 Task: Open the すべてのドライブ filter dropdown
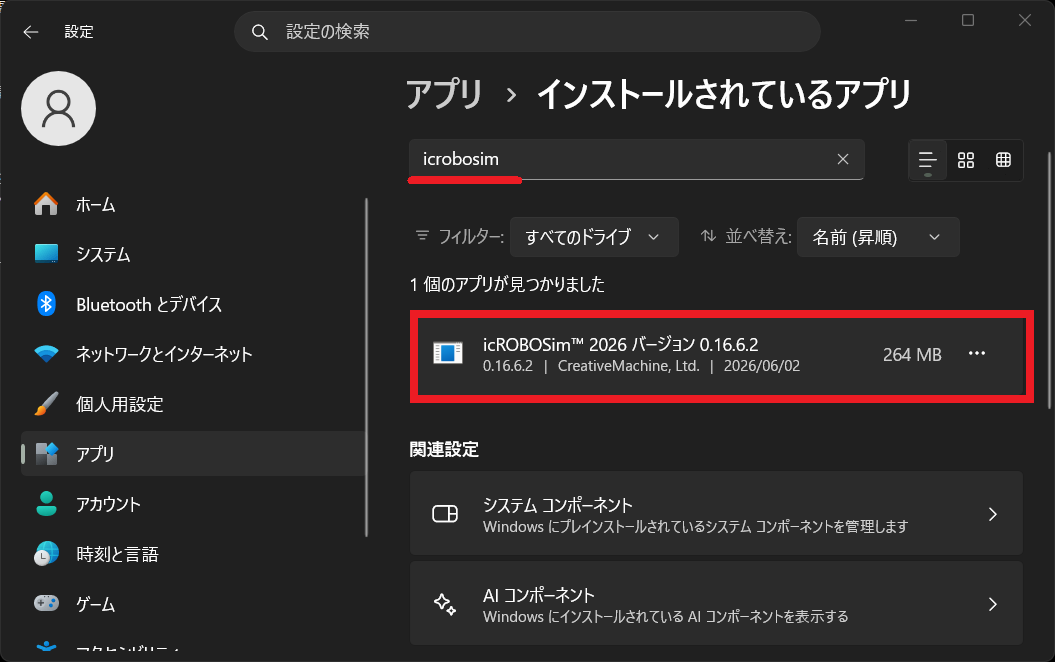point(594,237)
